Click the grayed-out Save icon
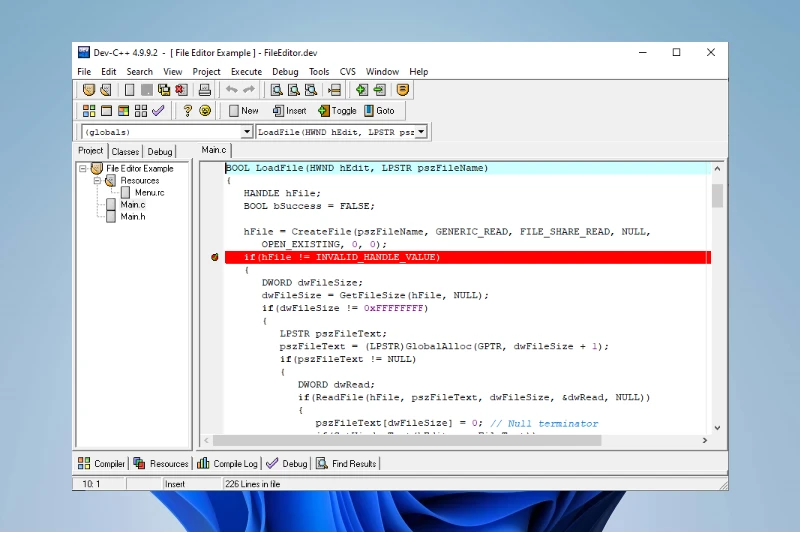 pos(146,90)
